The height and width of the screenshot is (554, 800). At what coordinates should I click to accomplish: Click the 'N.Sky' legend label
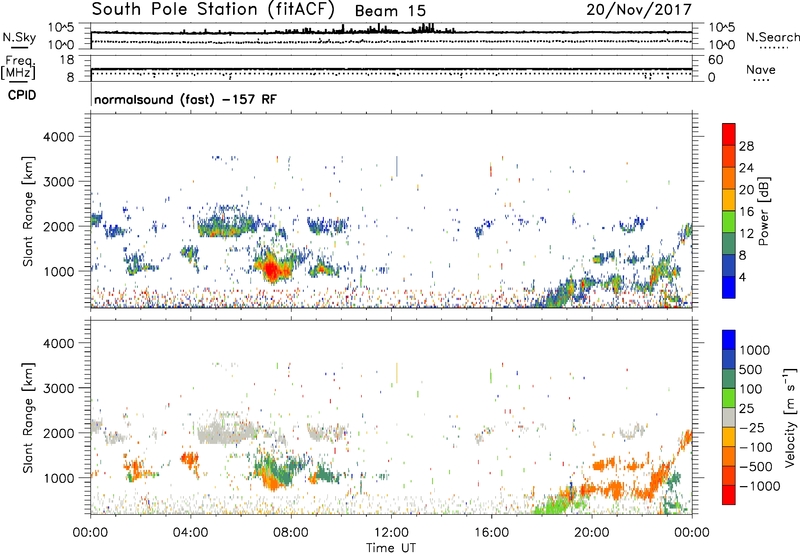pyautogui.click(x=19, y=37)
